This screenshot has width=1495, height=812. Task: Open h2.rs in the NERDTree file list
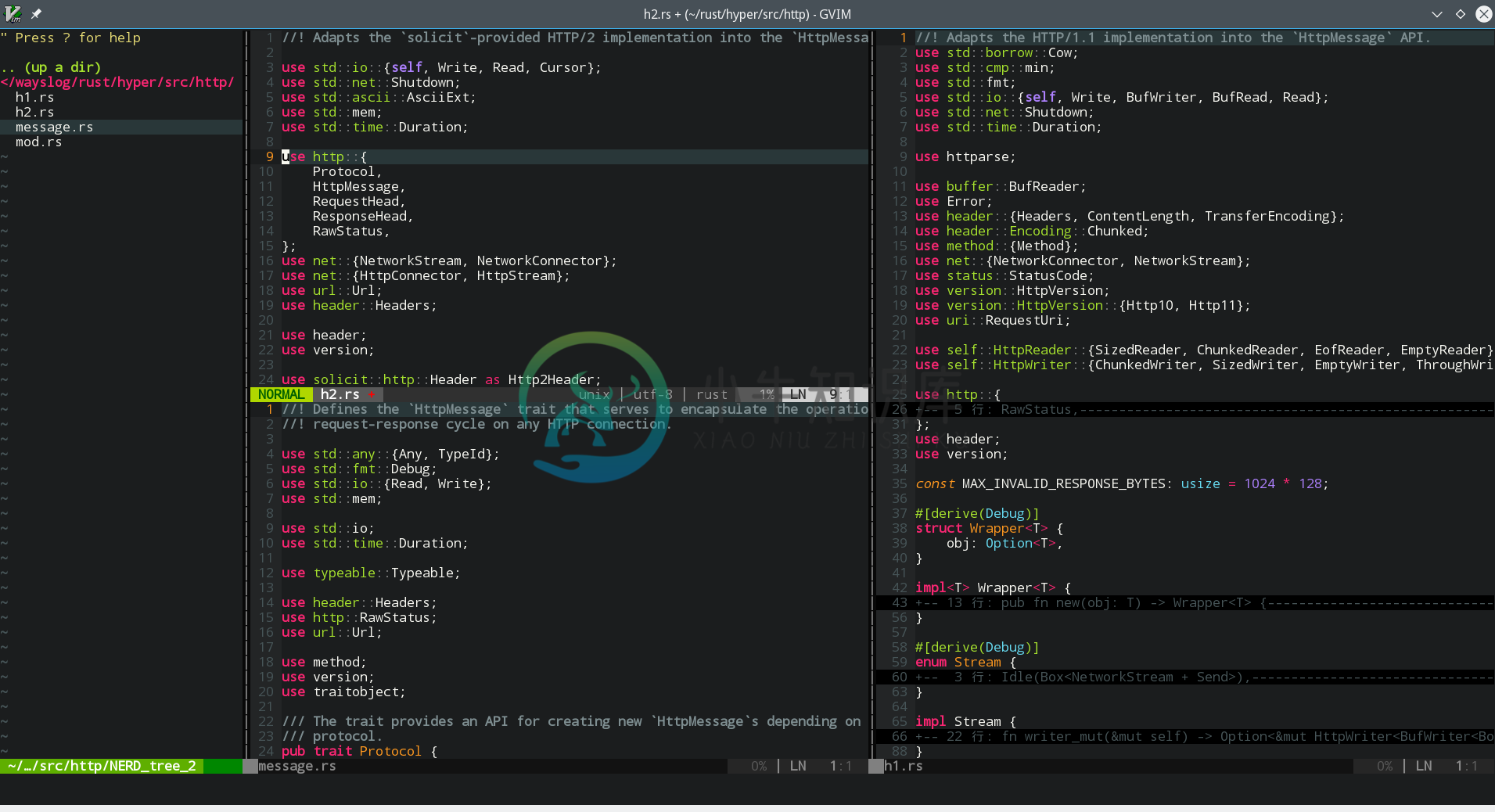click(x=35, y=112)
